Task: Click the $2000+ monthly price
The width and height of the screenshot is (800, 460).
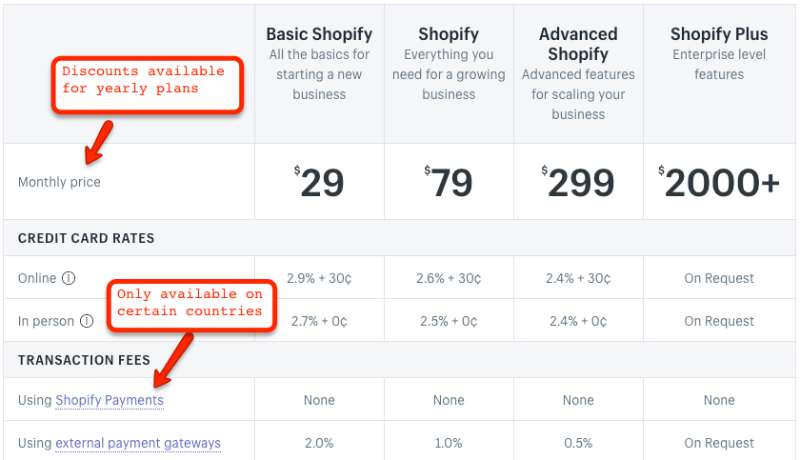Action: [719, 182]
